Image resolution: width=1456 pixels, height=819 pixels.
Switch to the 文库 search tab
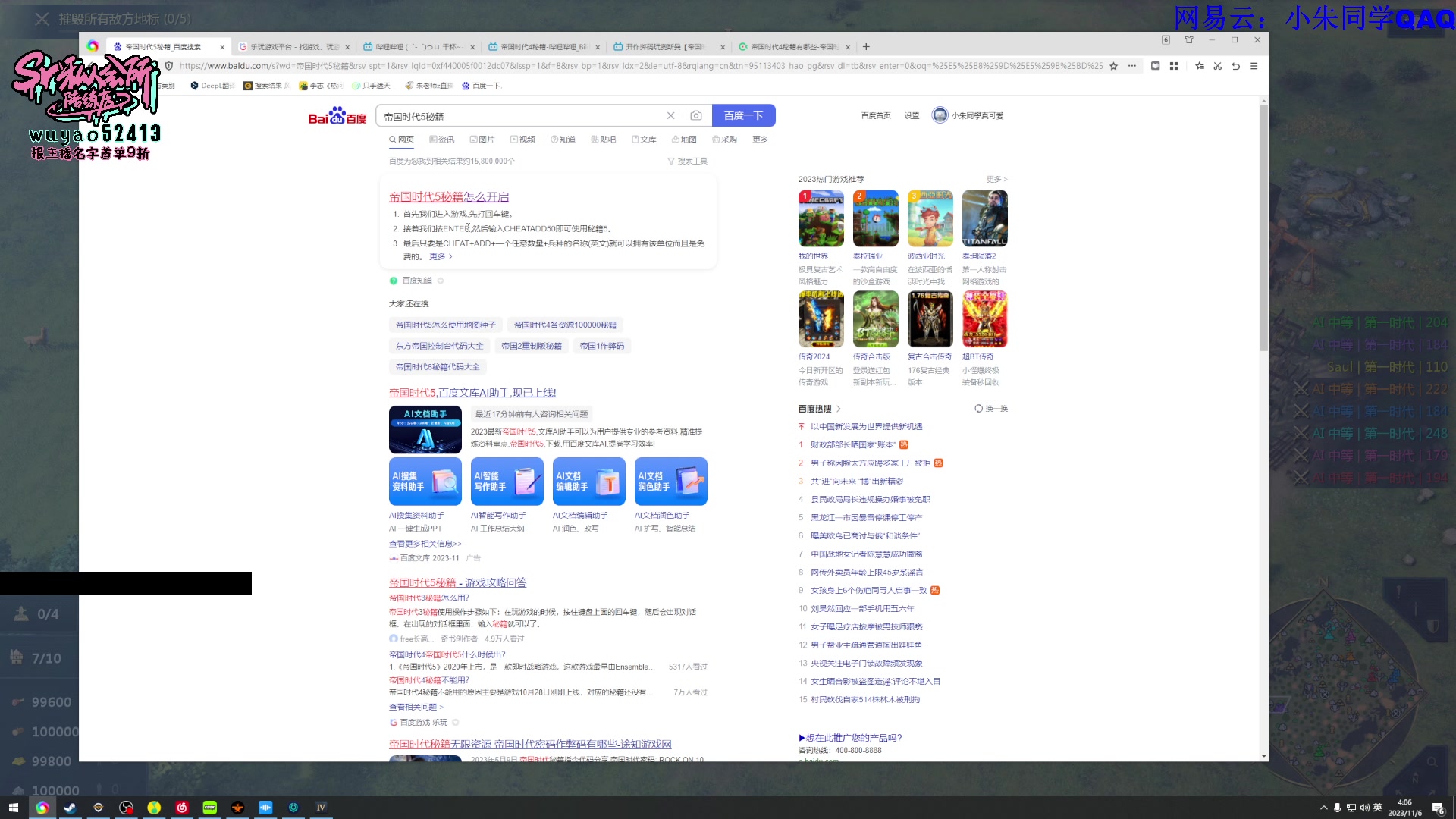[644, 140]
